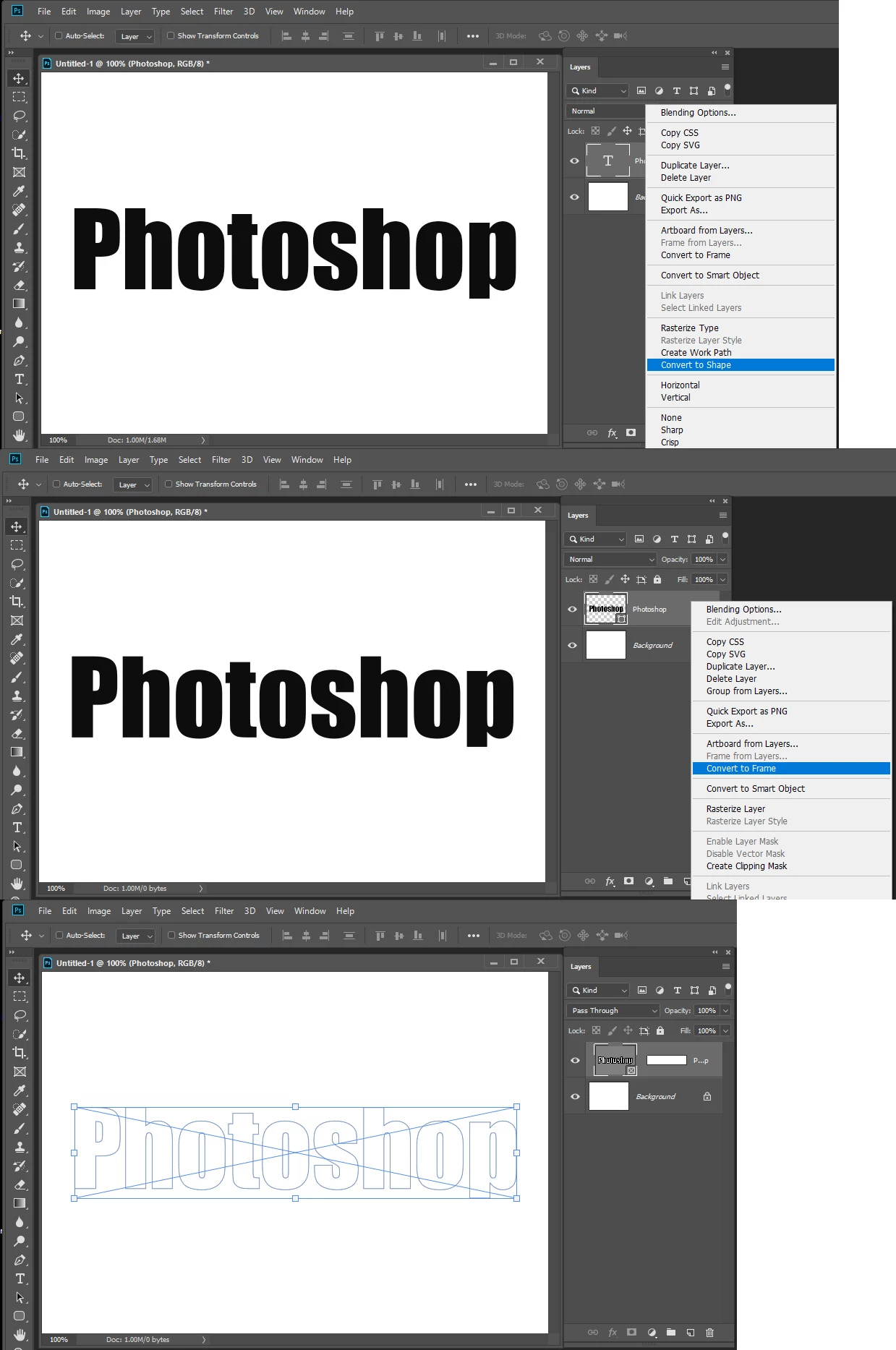Click create new layer icon in bottom window
This screenshot has height=1350, width=896.
[x=691, y=1332]
